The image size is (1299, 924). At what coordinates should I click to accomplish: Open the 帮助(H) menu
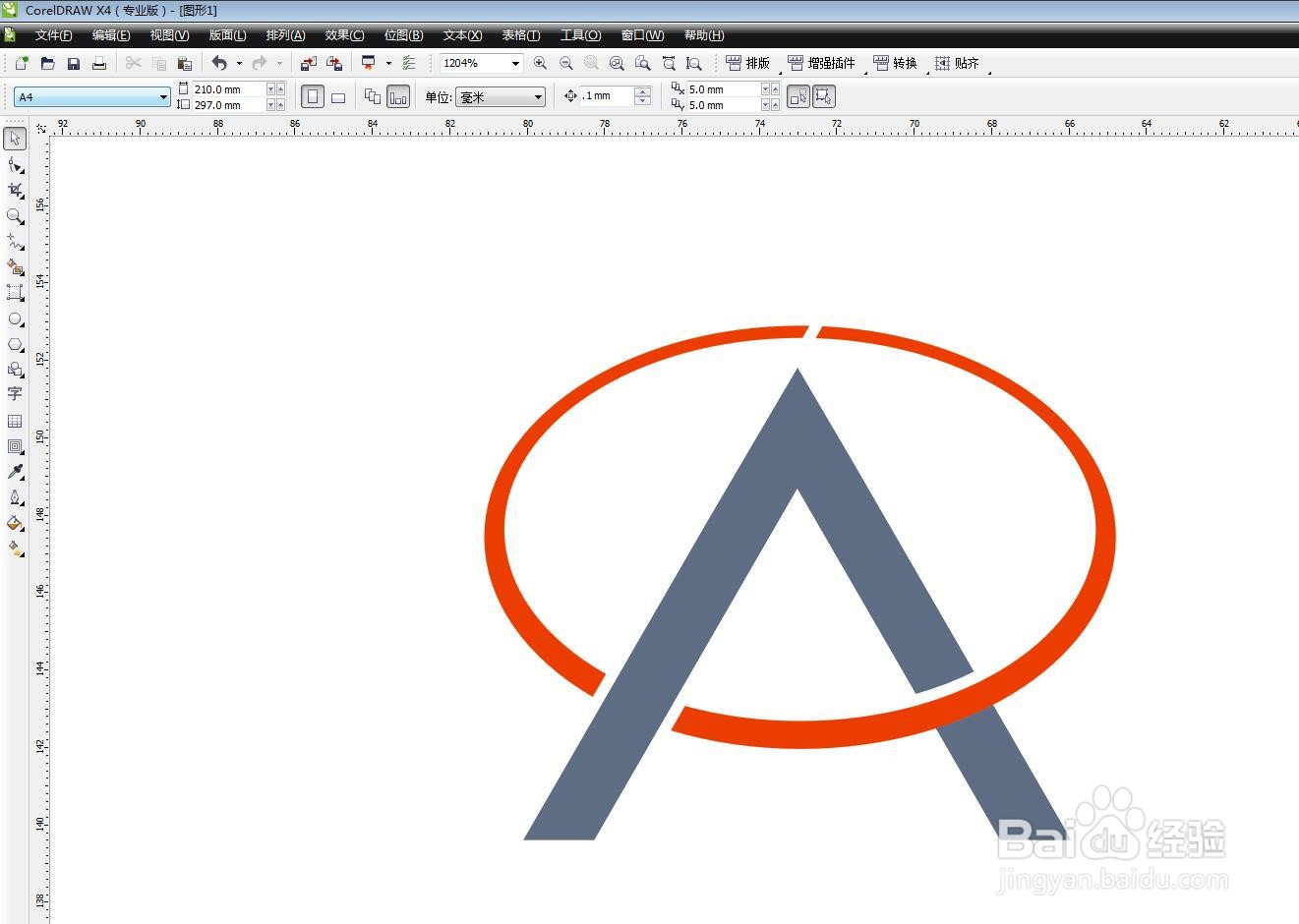[704, 35]
